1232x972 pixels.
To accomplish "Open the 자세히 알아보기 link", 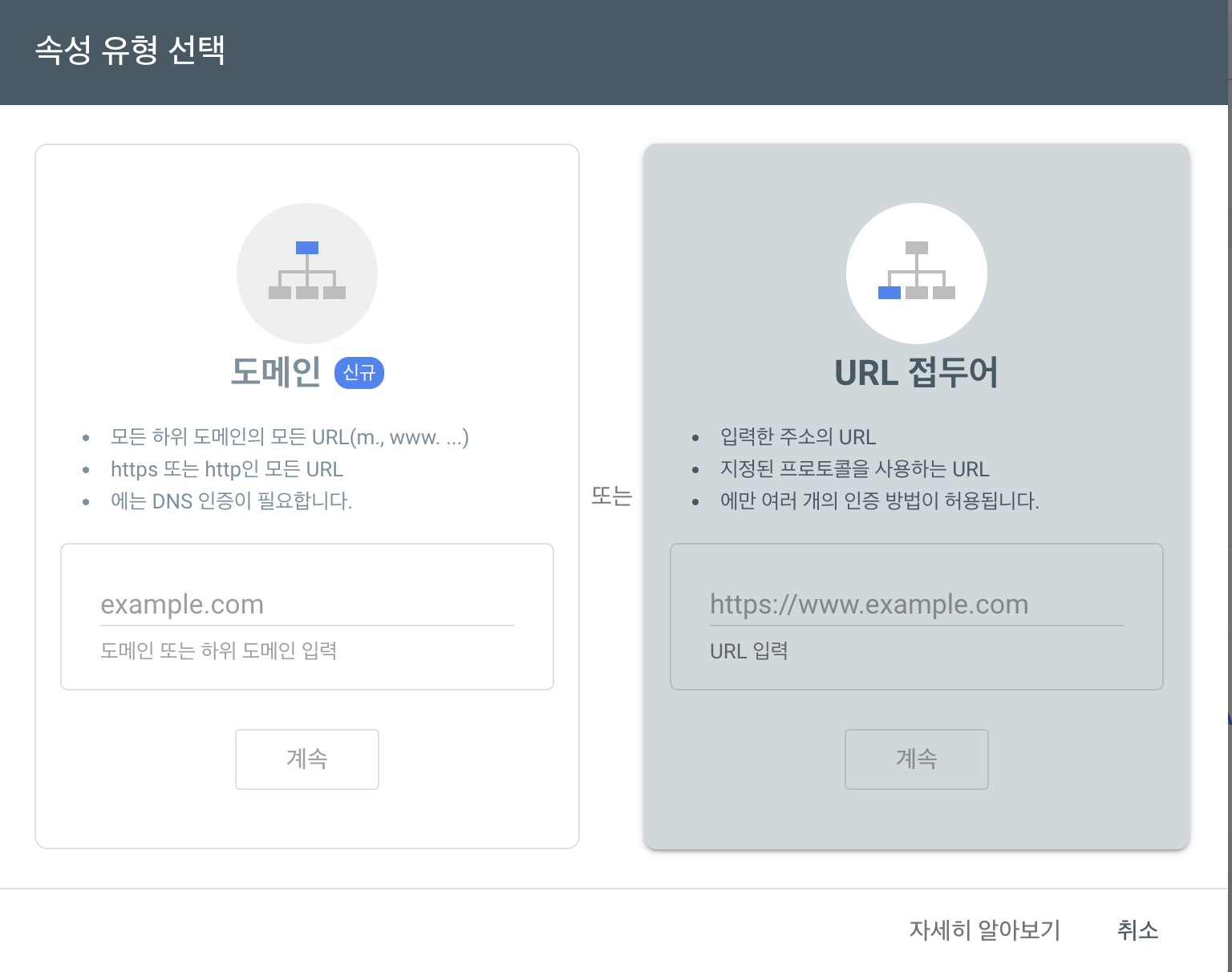I will [985, 930].
